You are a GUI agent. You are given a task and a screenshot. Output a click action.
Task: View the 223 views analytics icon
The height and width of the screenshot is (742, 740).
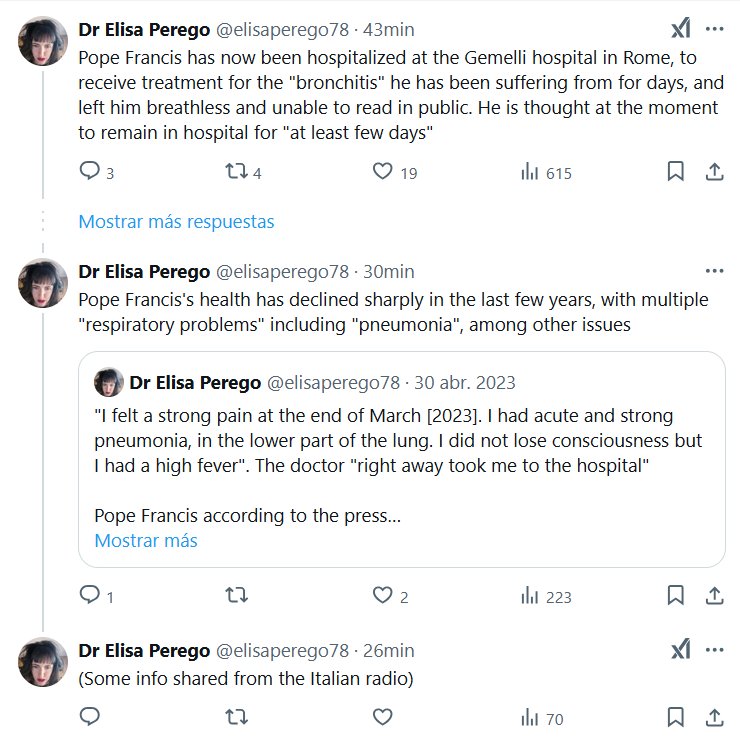click(x=530, y=596)
